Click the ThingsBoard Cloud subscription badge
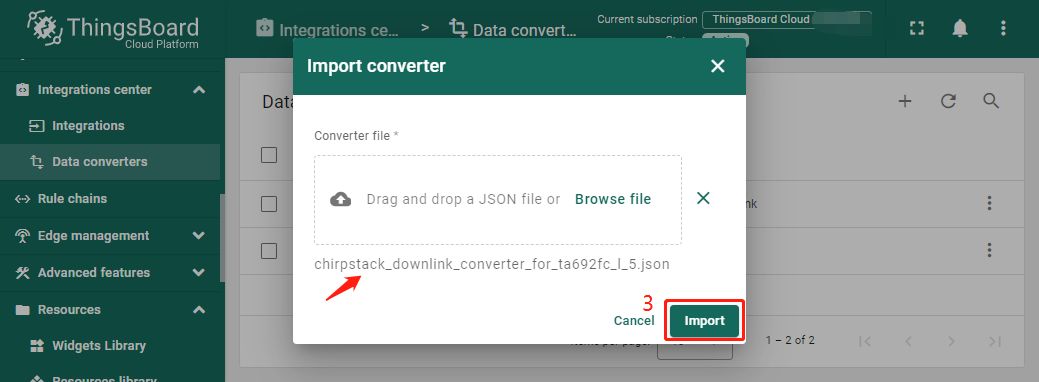 tap(787, 19)
